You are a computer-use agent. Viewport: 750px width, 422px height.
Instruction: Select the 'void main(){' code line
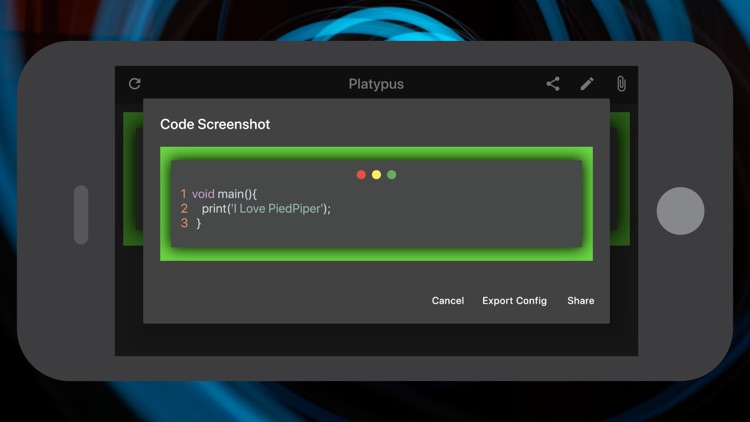click(224, 194)
